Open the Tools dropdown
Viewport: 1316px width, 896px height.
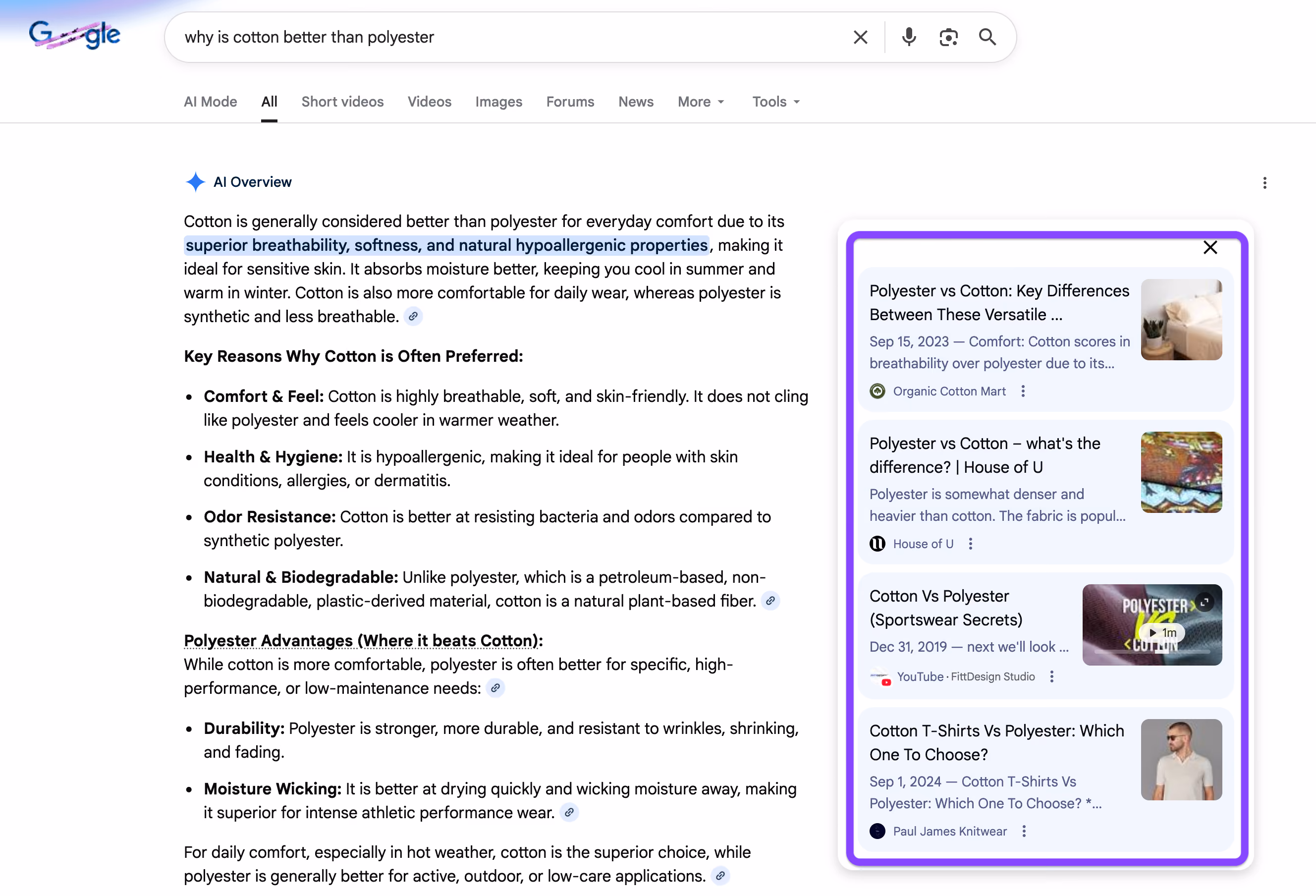pos(776,102)
